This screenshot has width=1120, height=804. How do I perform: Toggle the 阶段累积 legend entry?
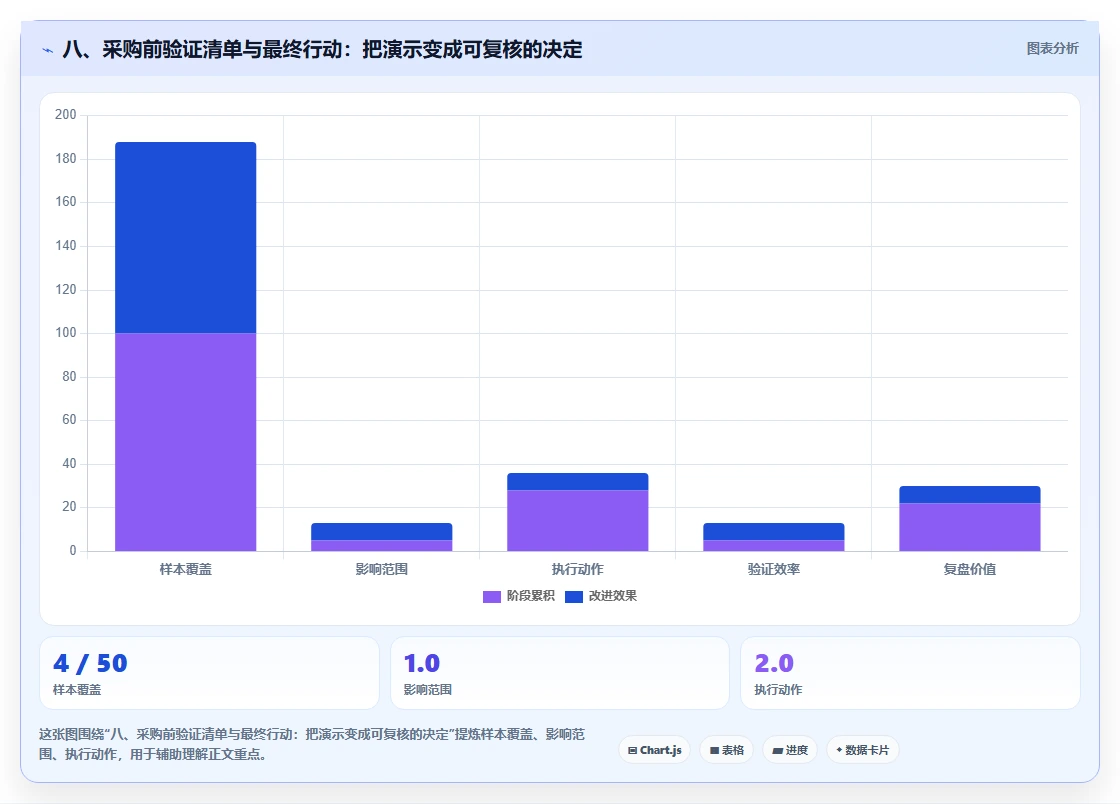(x=519, y=596)
